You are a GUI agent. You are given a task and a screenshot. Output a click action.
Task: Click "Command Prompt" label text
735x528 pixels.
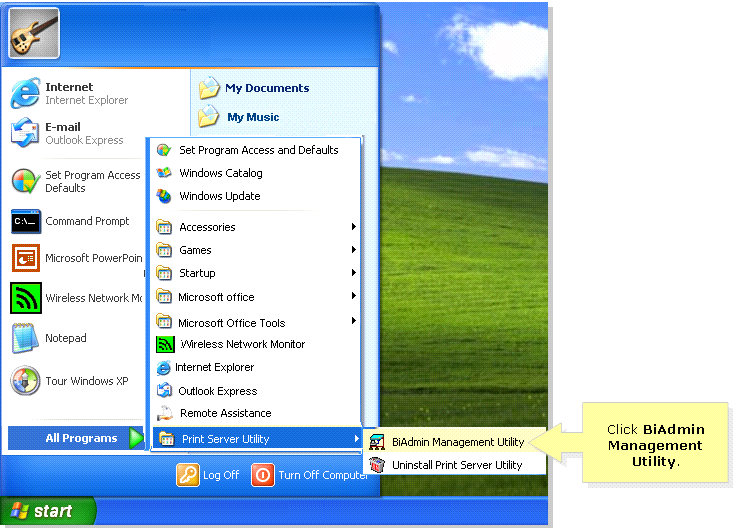click(87, 221)
